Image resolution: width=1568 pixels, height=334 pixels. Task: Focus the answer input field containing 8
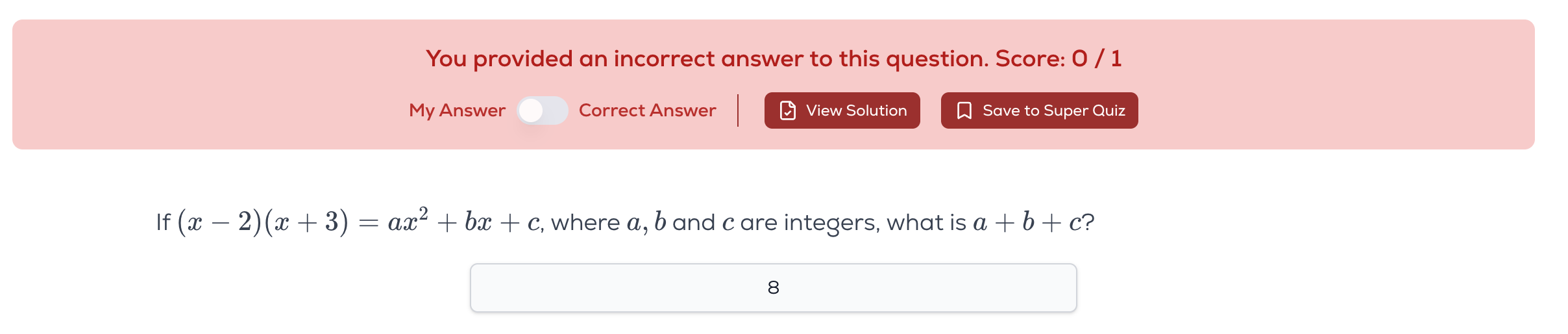coord(649,288)
